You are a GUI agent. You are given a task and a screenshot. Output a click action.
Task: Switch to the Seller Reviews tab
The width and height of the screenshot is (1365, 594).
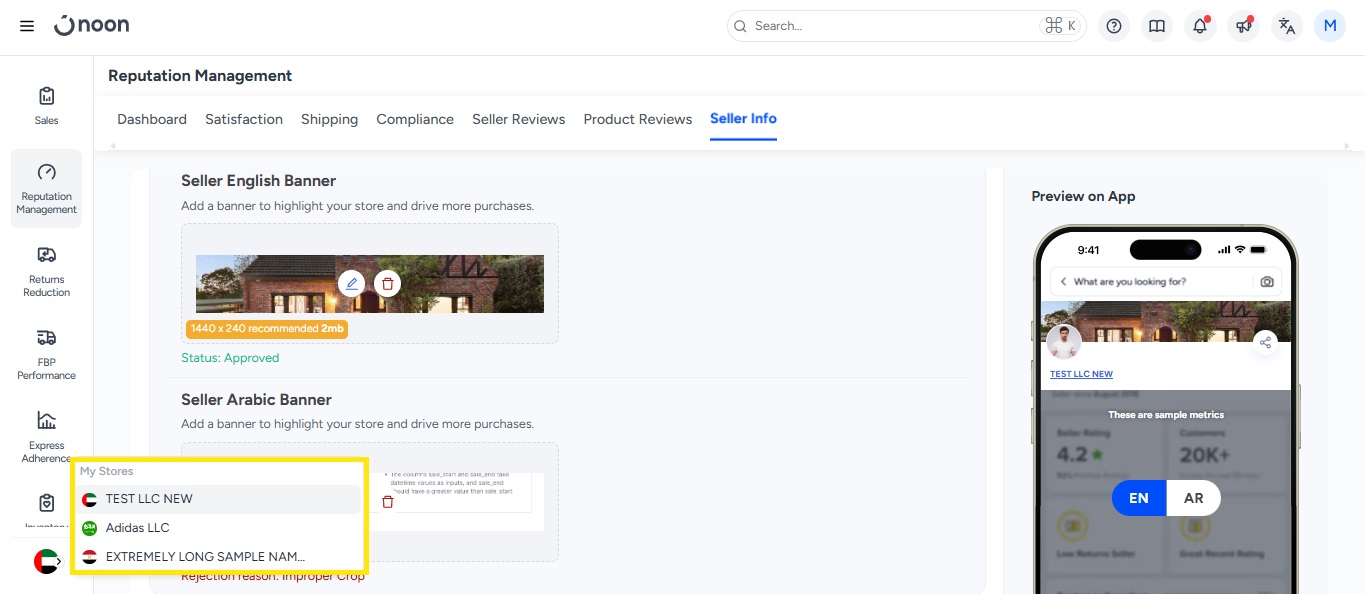(x=518, y=119)
